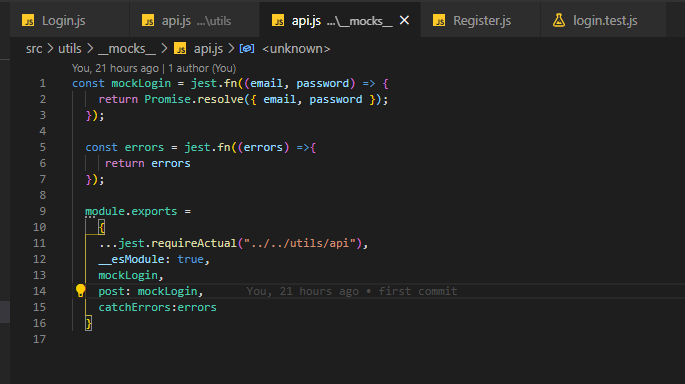Switch to the Register.js tab
685x384 pixels.
pos(481,21)
